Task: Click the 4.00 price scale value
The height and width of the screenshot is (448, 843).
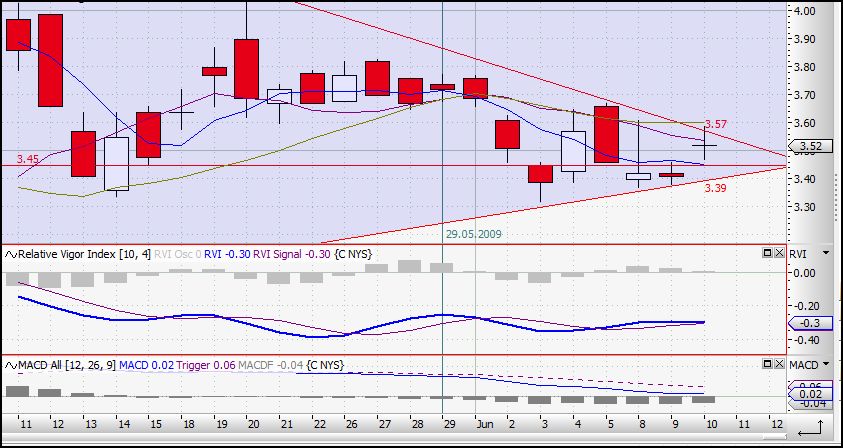Action: click(805, 11)
